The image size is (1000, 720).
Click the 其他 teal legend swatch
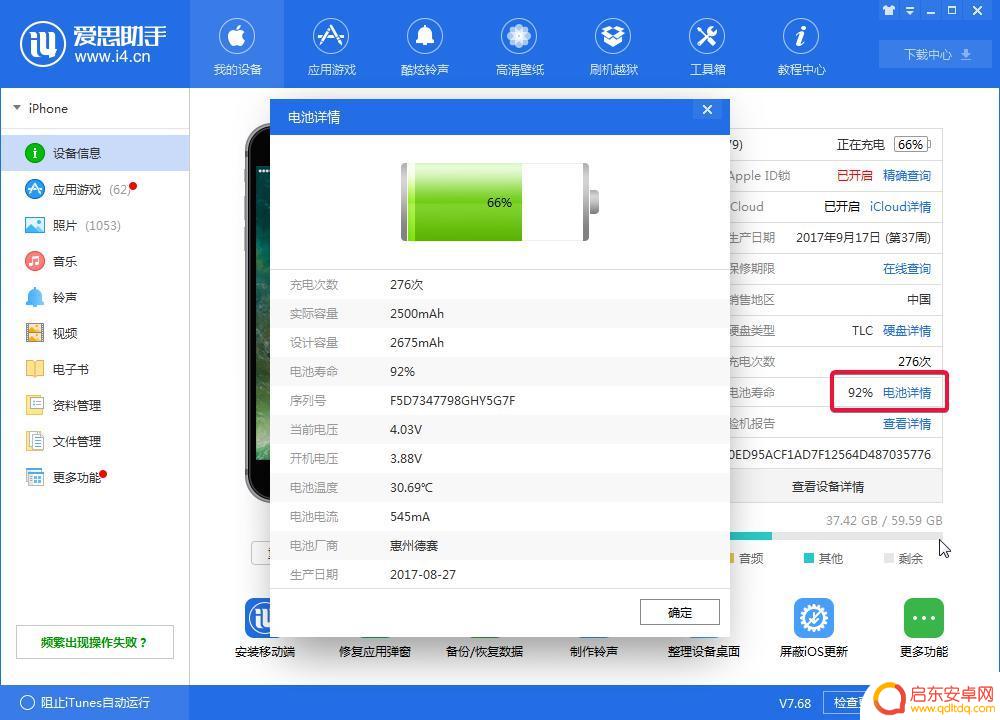(x=809, y=558)
